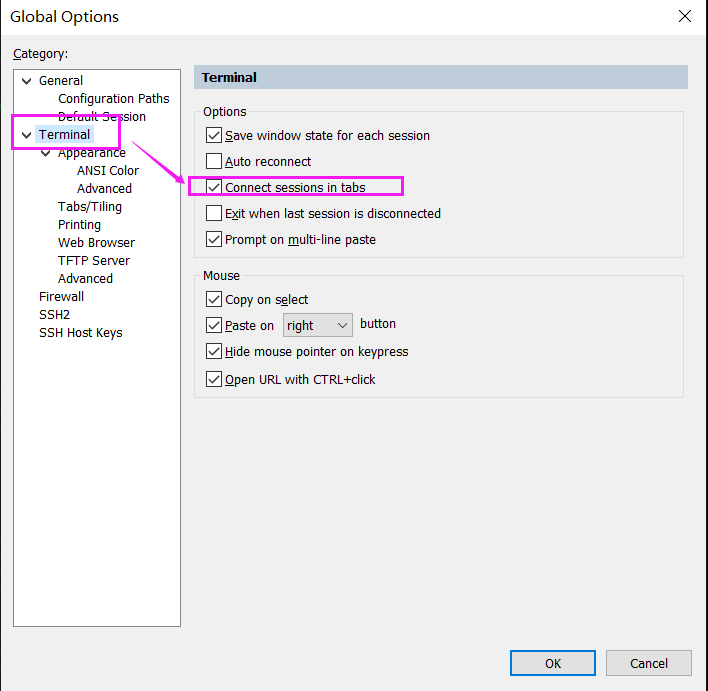This screenshot has width=708, height=691.
Task: Select Tabs/Tiling category
Action: (x=90, y=206)
